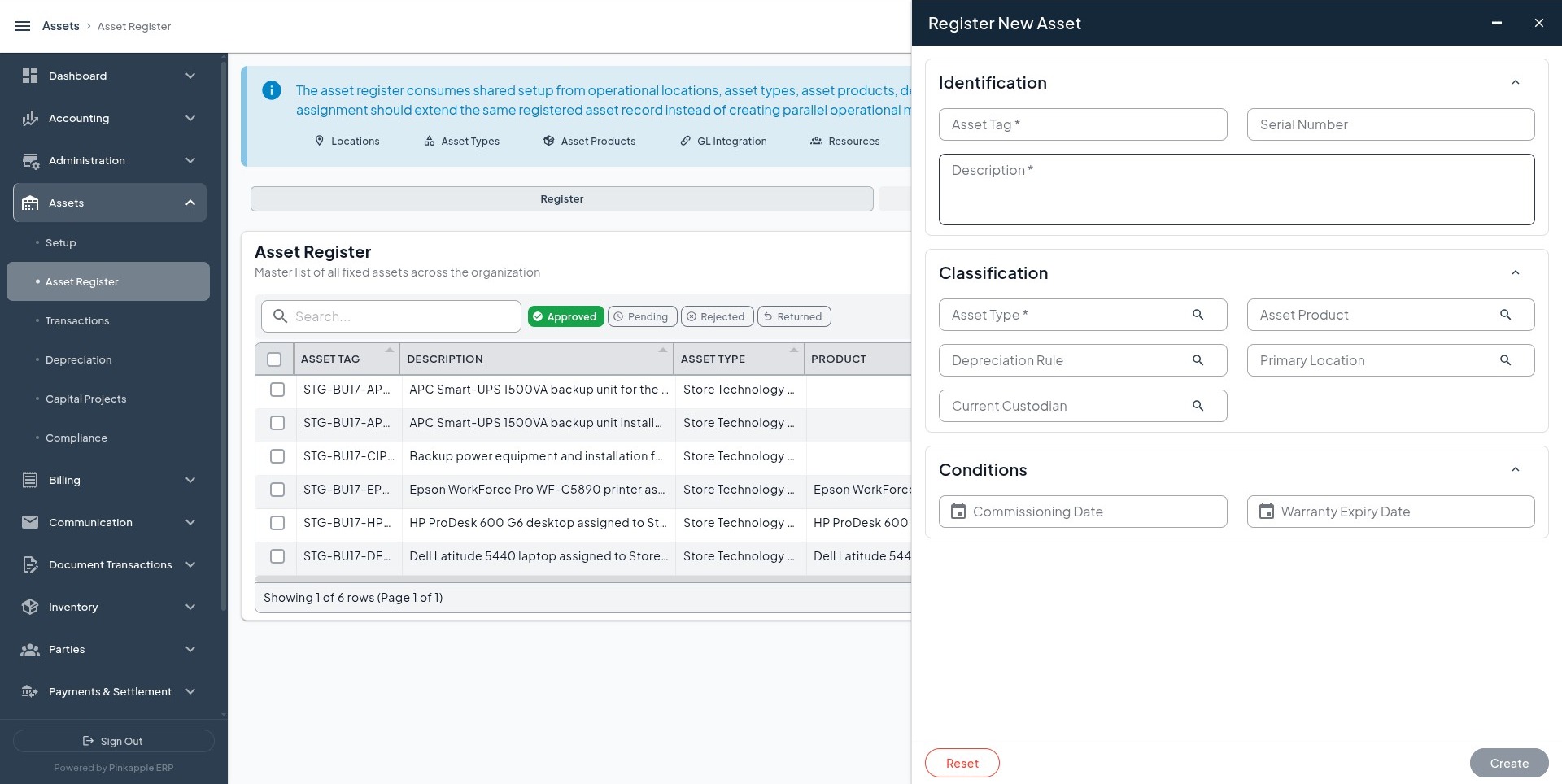
Task: Check the row for Dell Latitude 5440 laptop
Action: tap(277, 556)
